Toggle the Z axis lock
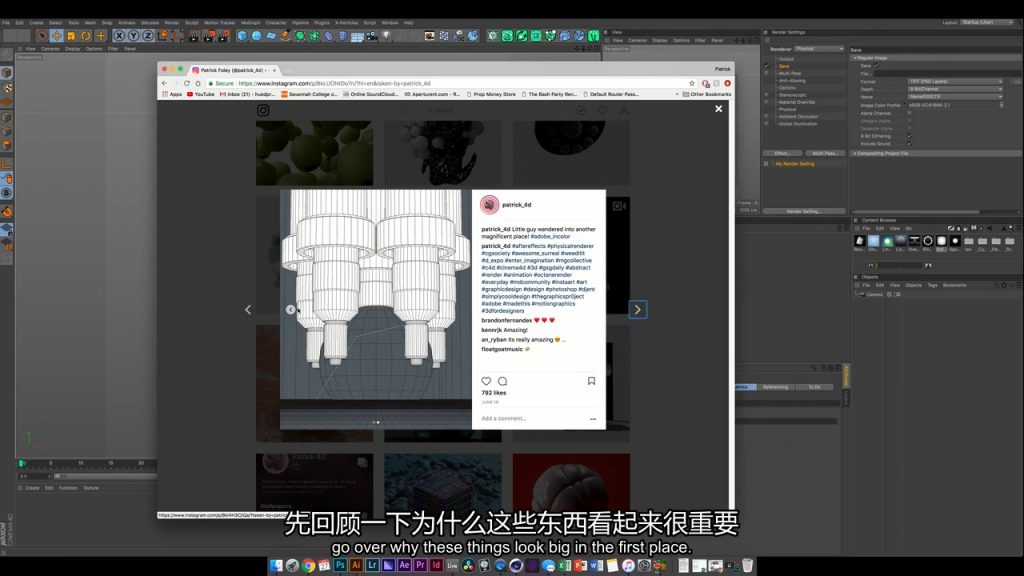 pyautogui.click(x=148, y=36)
